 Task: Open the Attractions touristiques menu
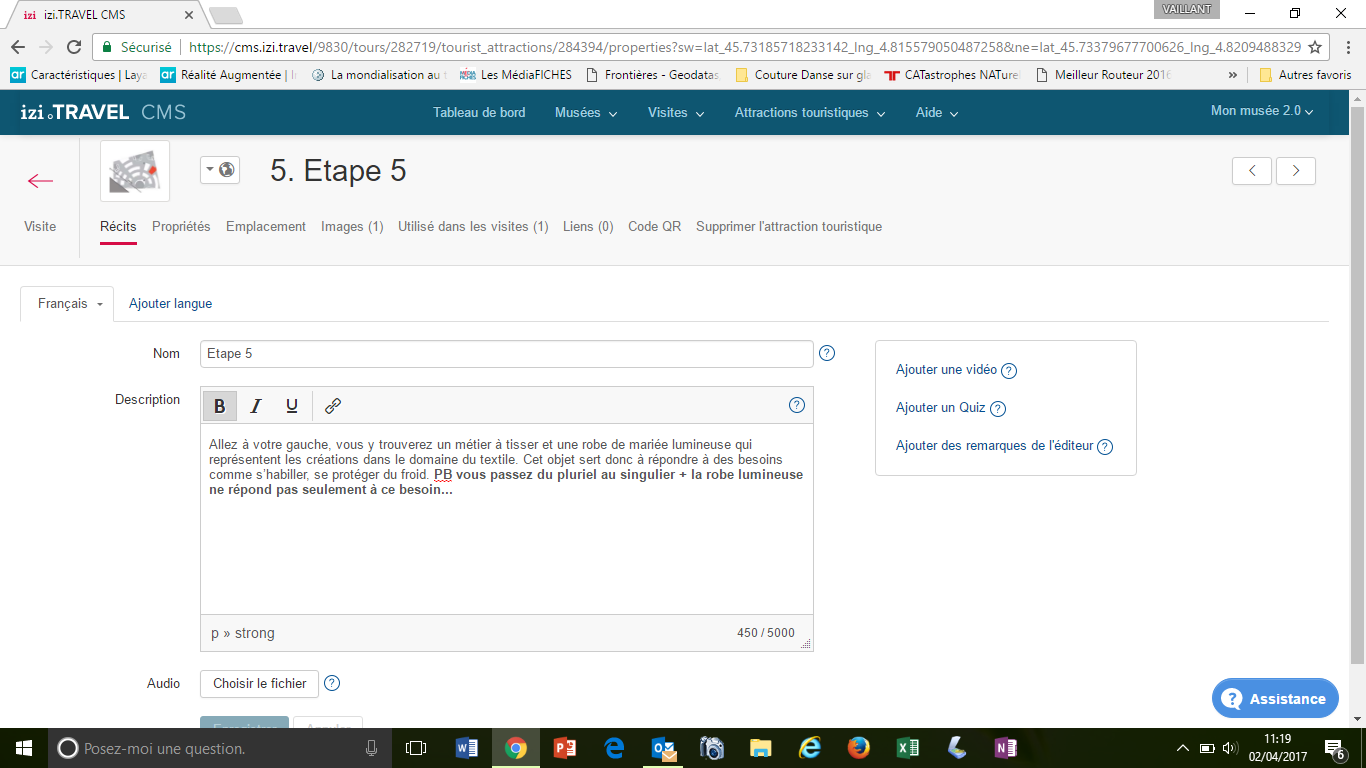point(809,113)
